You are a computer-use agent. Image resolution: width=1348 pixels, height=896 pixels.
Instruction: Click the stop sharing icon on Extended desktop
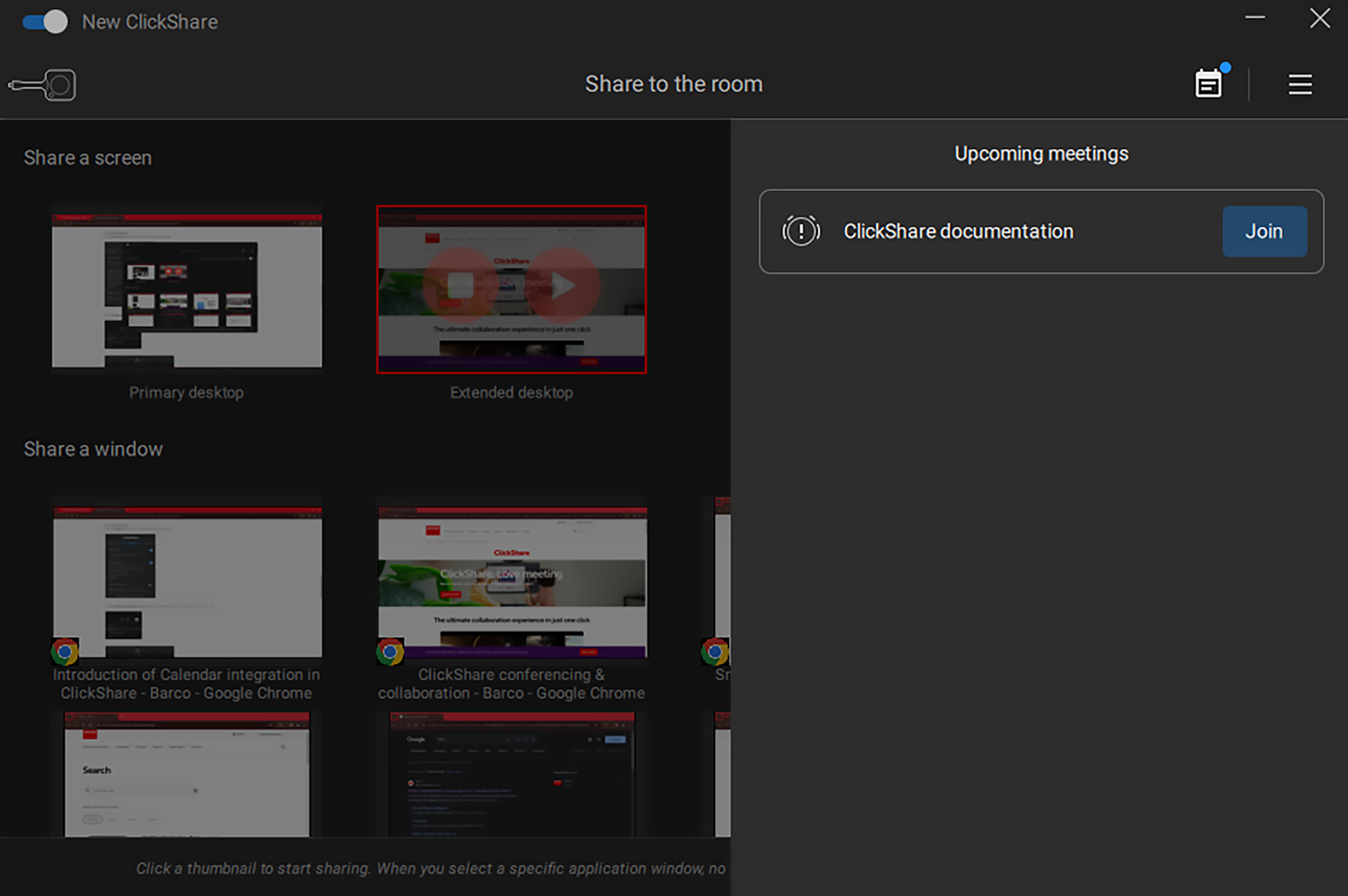459,285
